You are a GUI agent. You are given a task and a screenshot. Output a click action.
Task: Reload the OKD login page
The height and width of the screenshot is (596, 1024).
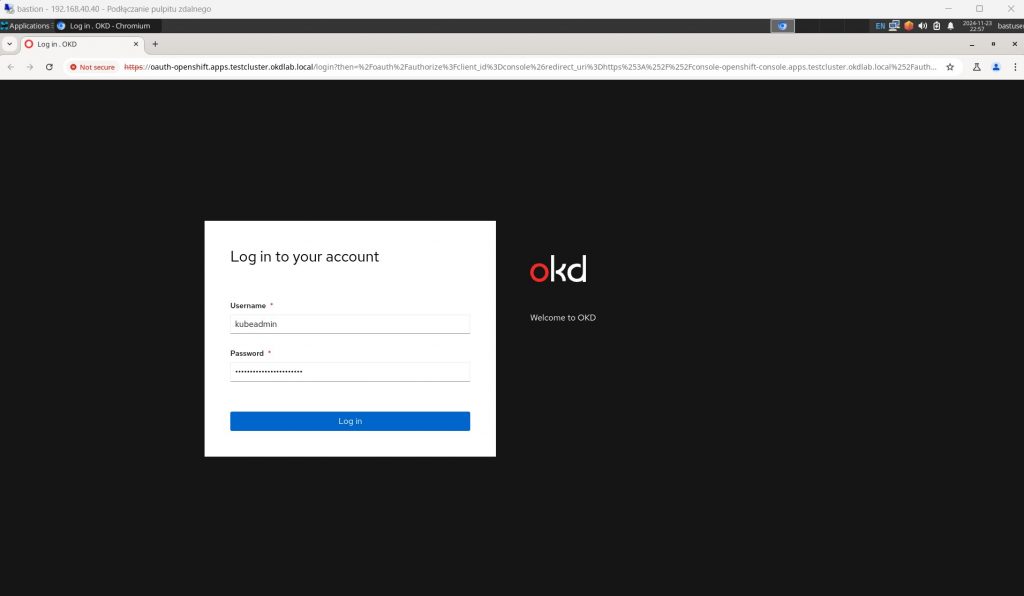click(49, 67)
